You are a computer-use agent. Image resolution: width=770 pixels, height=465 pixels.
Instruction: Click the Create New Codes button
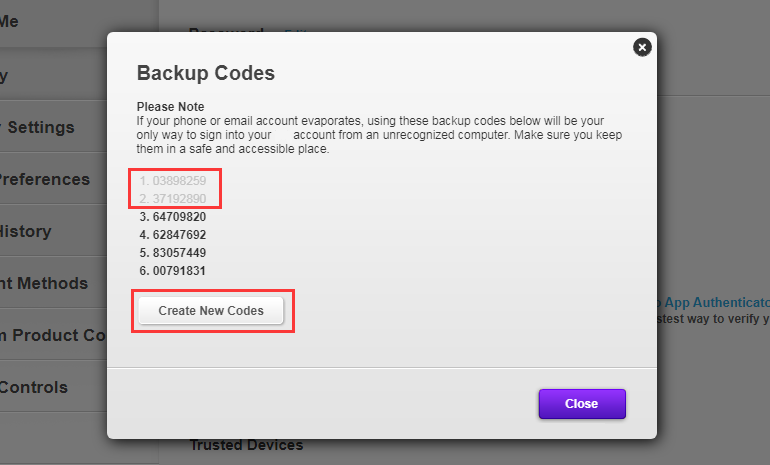click(211, 311)
